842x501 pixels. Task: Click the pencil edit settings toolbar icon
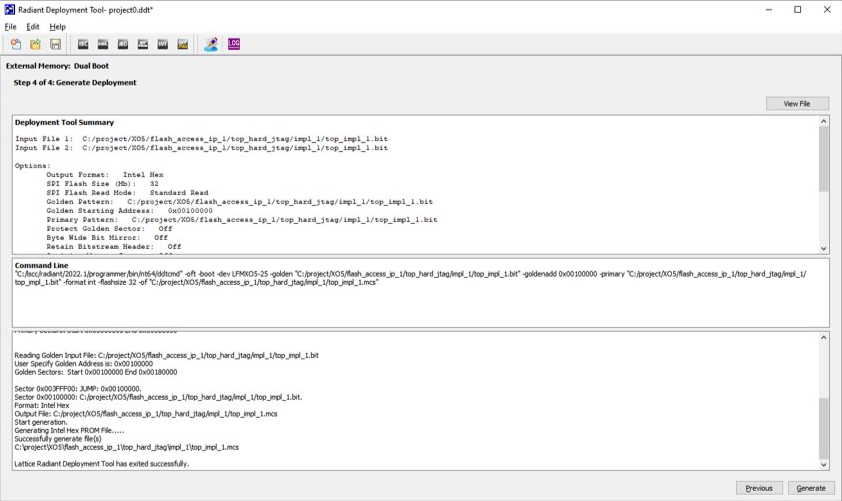[x=211, y=44]
